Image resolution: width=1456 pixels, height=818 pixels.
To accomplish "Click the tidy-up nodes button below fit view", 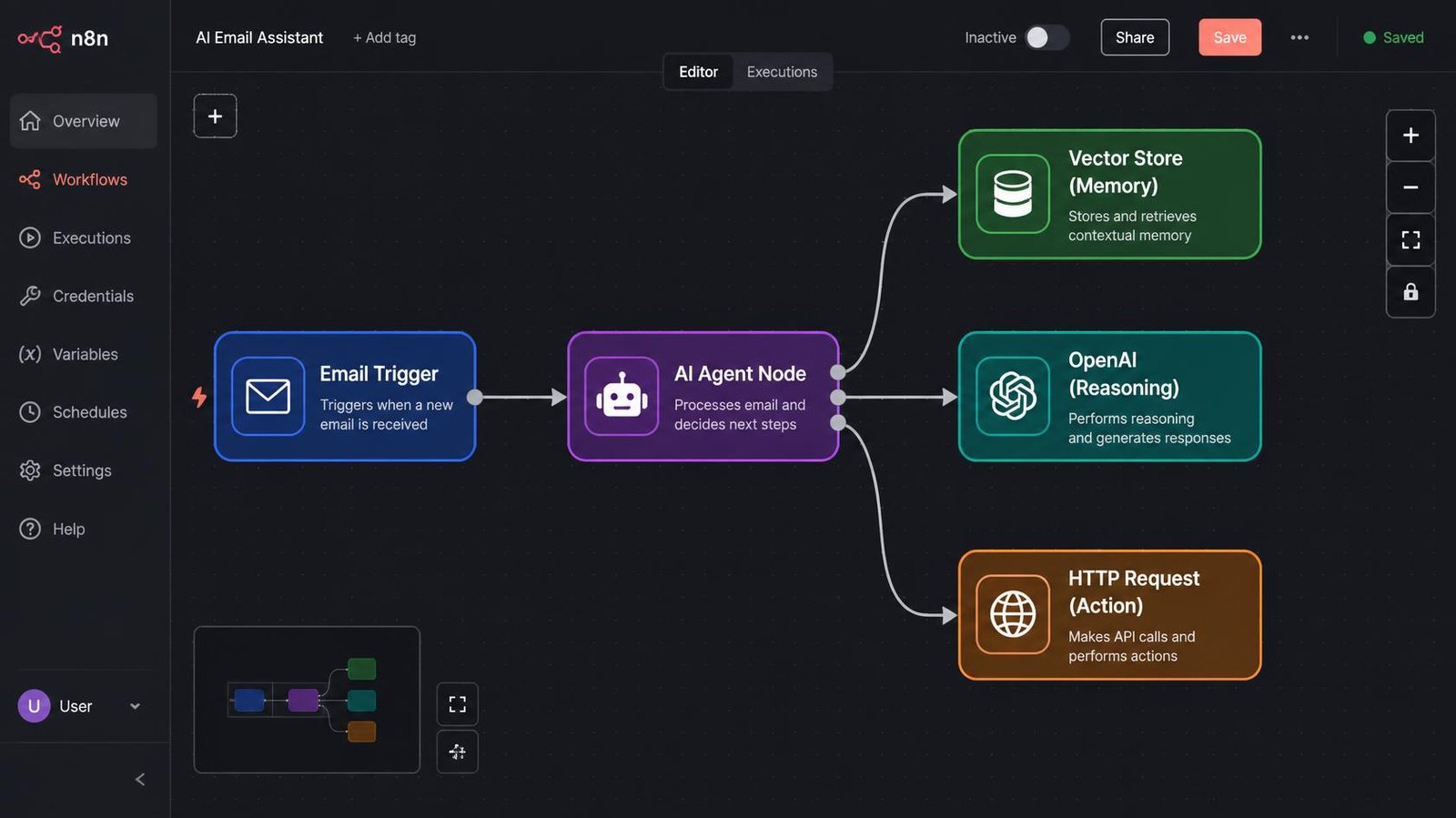I will coord(457,752).
